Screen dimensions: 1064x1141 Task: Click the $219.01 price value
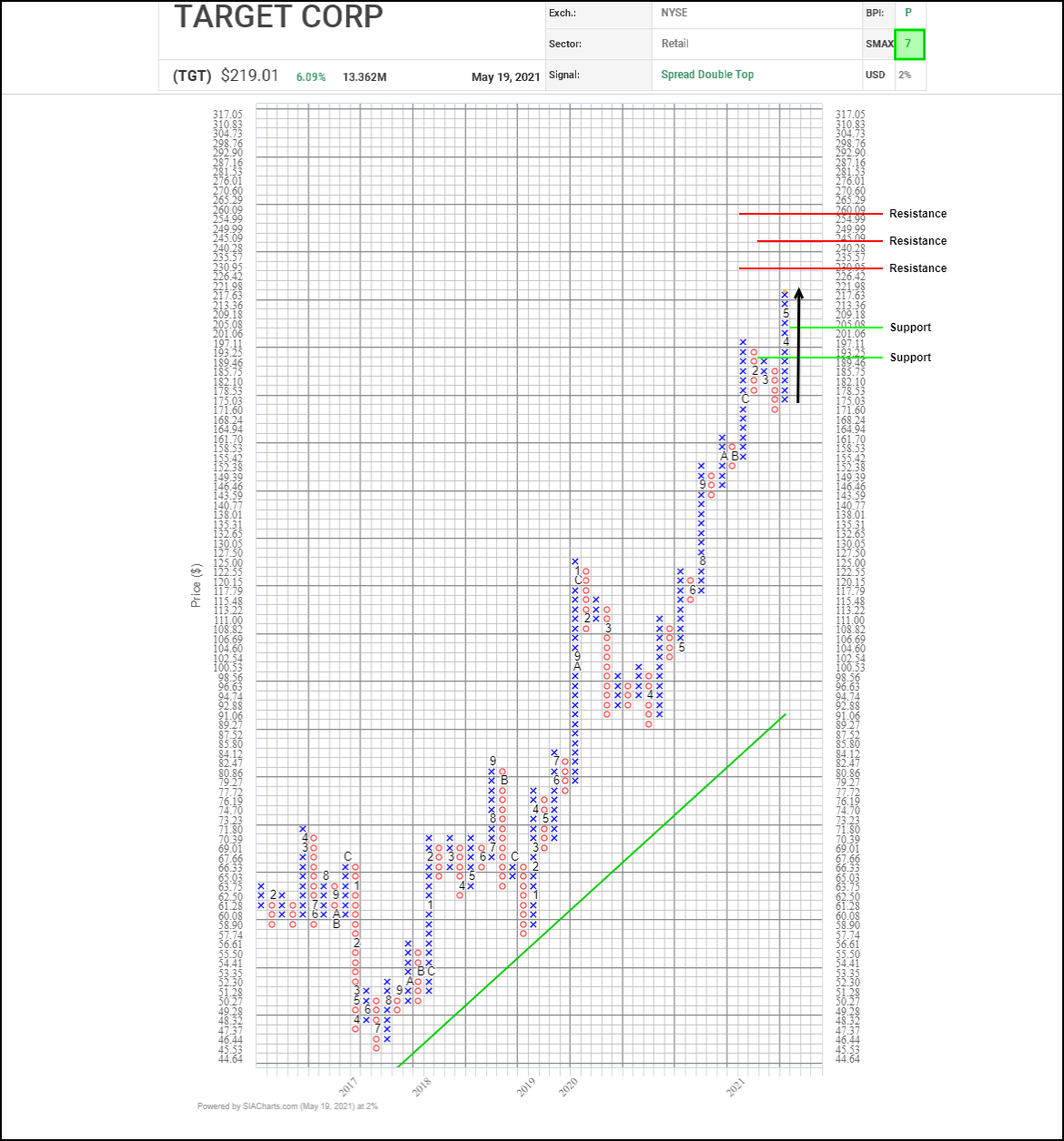click(249, 76)
